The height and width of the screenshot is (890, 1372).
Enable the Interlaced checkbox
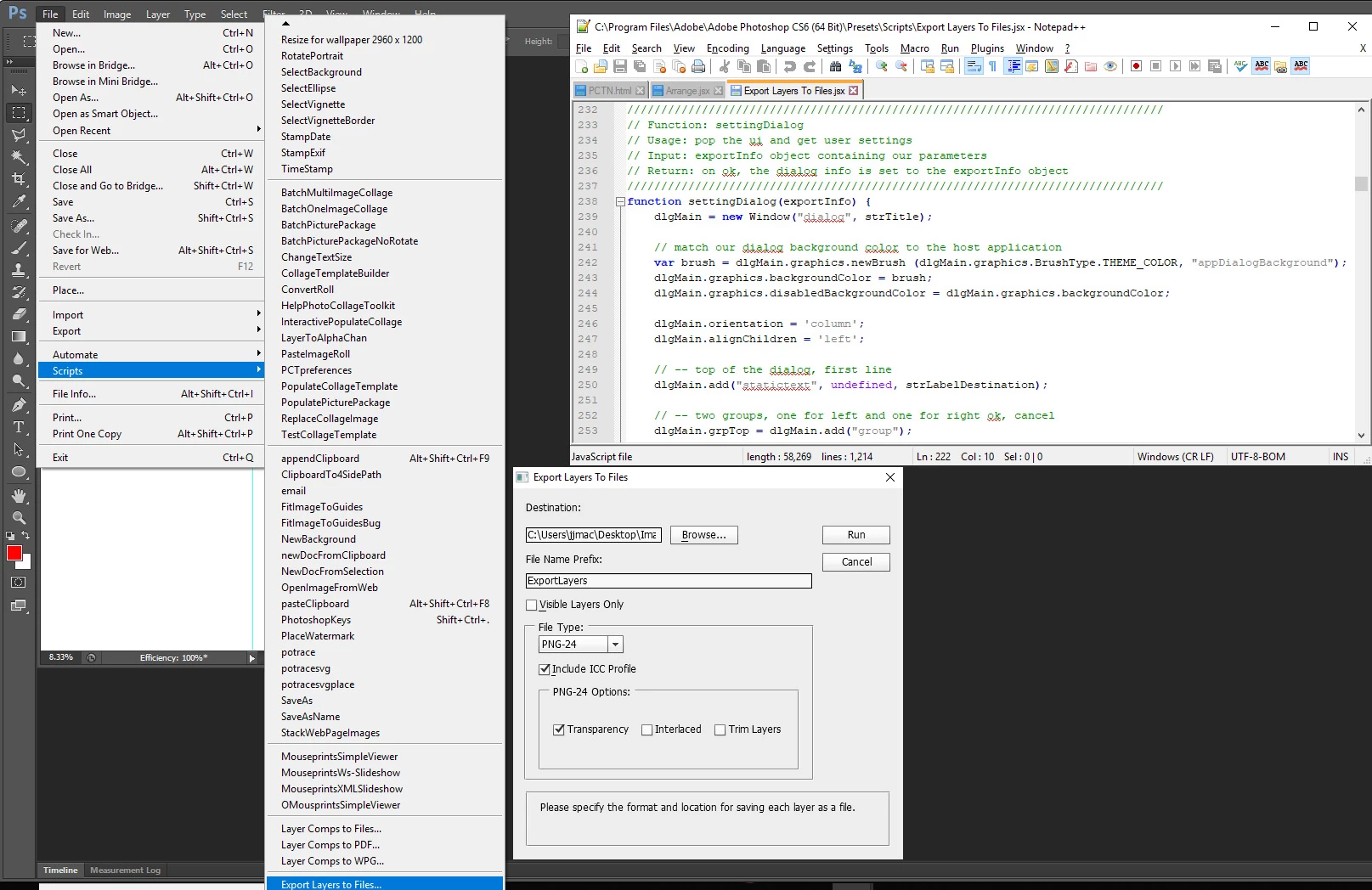[x=647, y=729]
